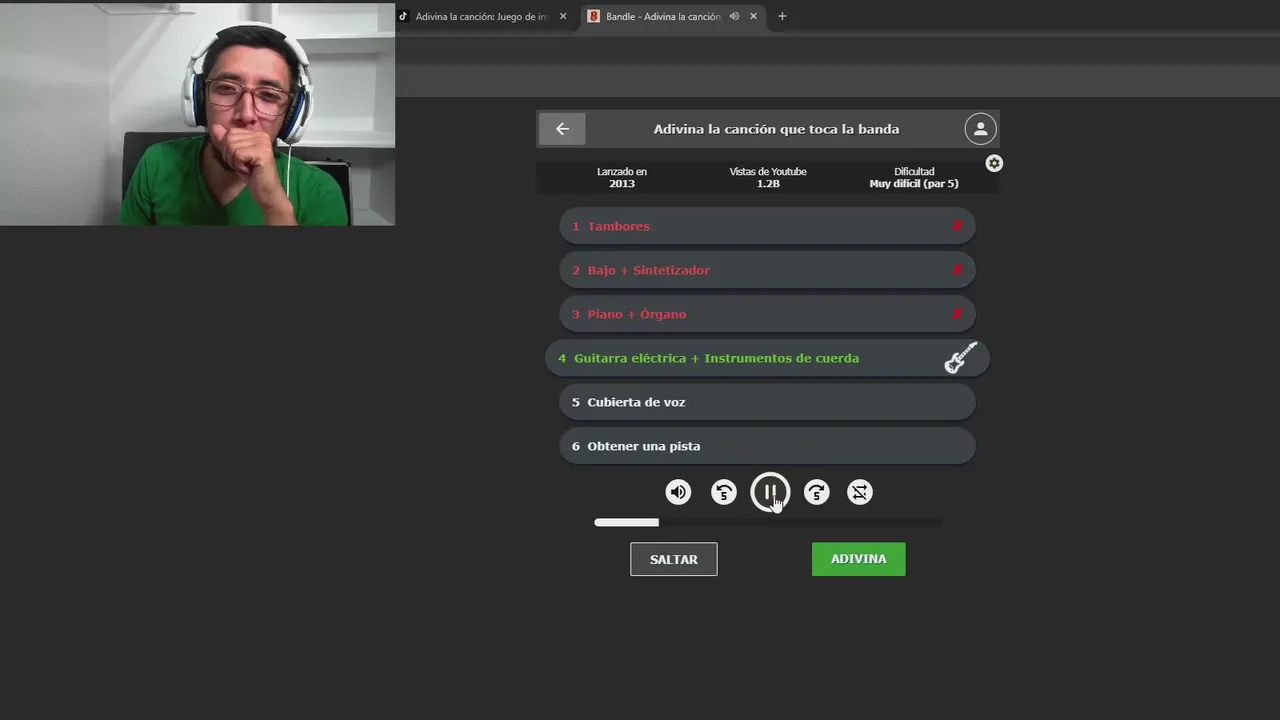Click Obtener una pista row
1280x720 pixels.
click(x=767, y=446)
